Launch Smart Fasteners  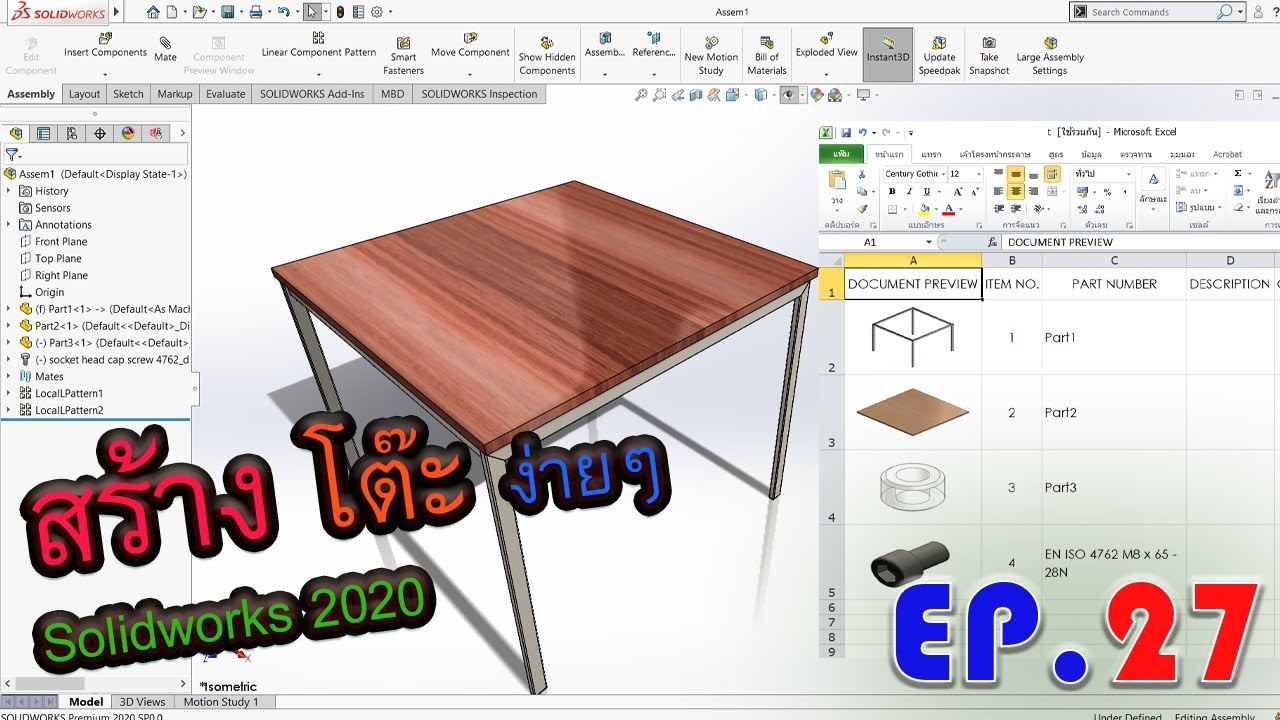click(403, 56)
